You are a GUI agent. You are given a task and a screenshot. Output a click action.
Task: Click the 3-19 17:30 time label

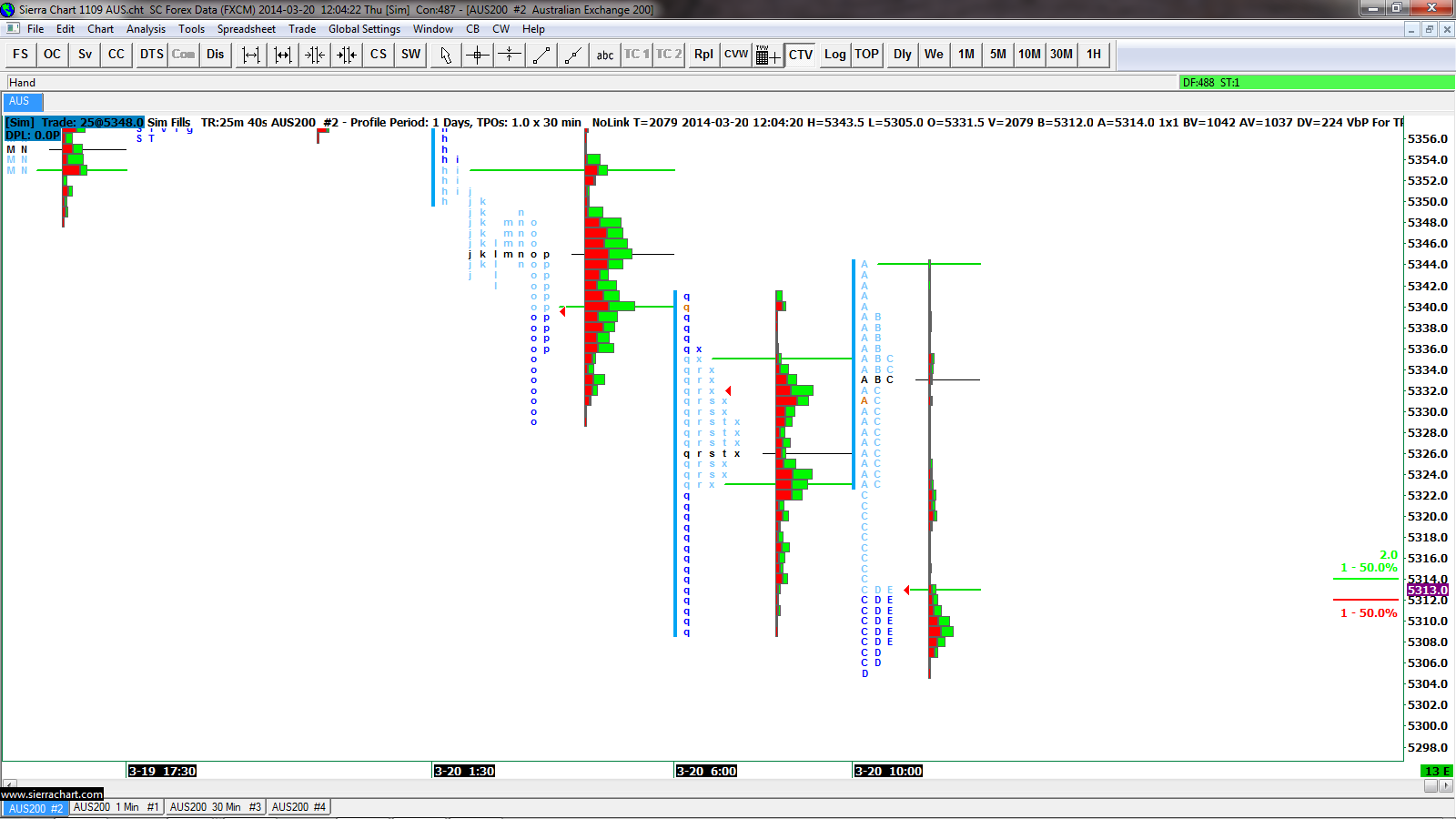pyautogui.click(x=162, y=771)
